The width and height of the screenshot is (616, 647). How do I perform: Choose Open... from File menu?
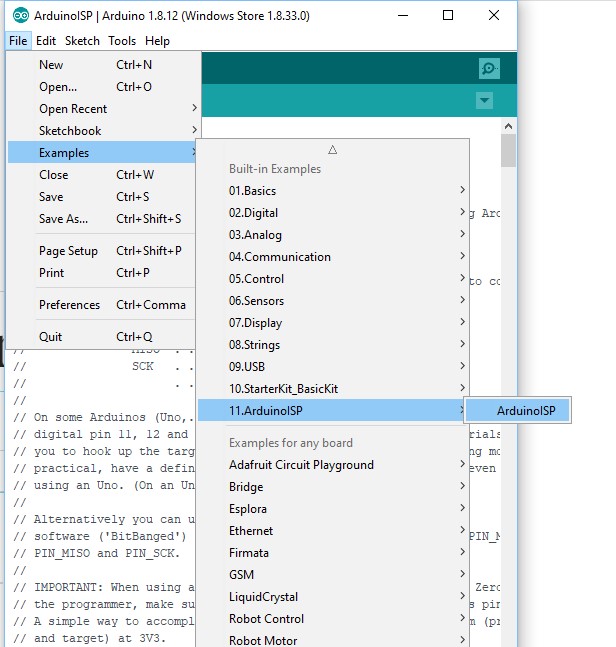(x=102, y=87)
